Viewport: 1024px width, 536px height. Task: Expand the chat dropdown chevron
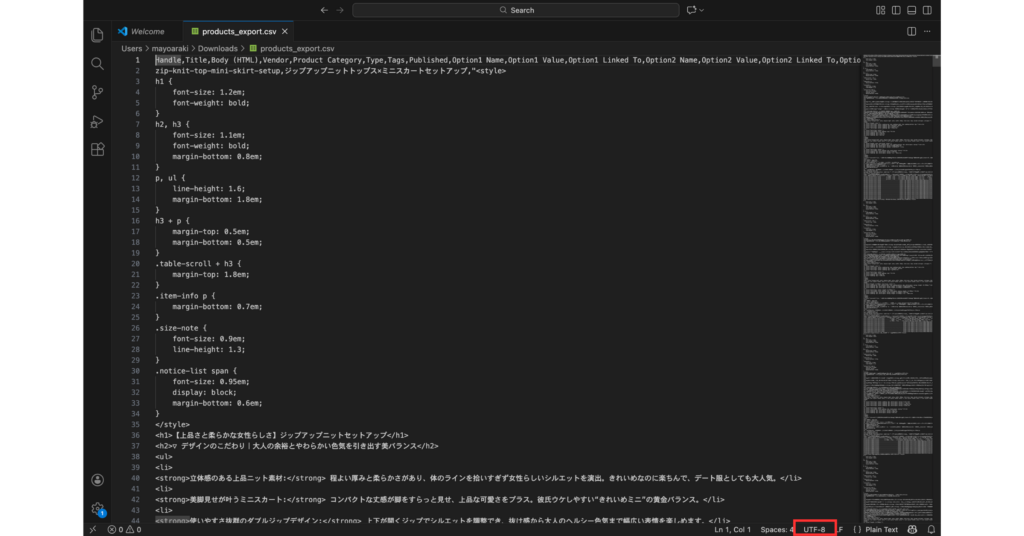pos(701,10)
